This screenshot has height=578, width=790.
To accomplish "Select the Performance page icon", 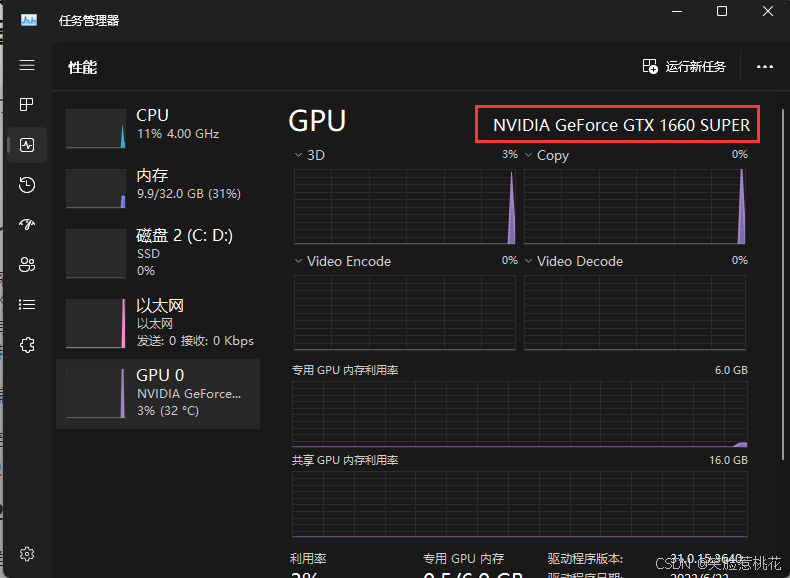I will pyautogui.click(x=27, y=145).
